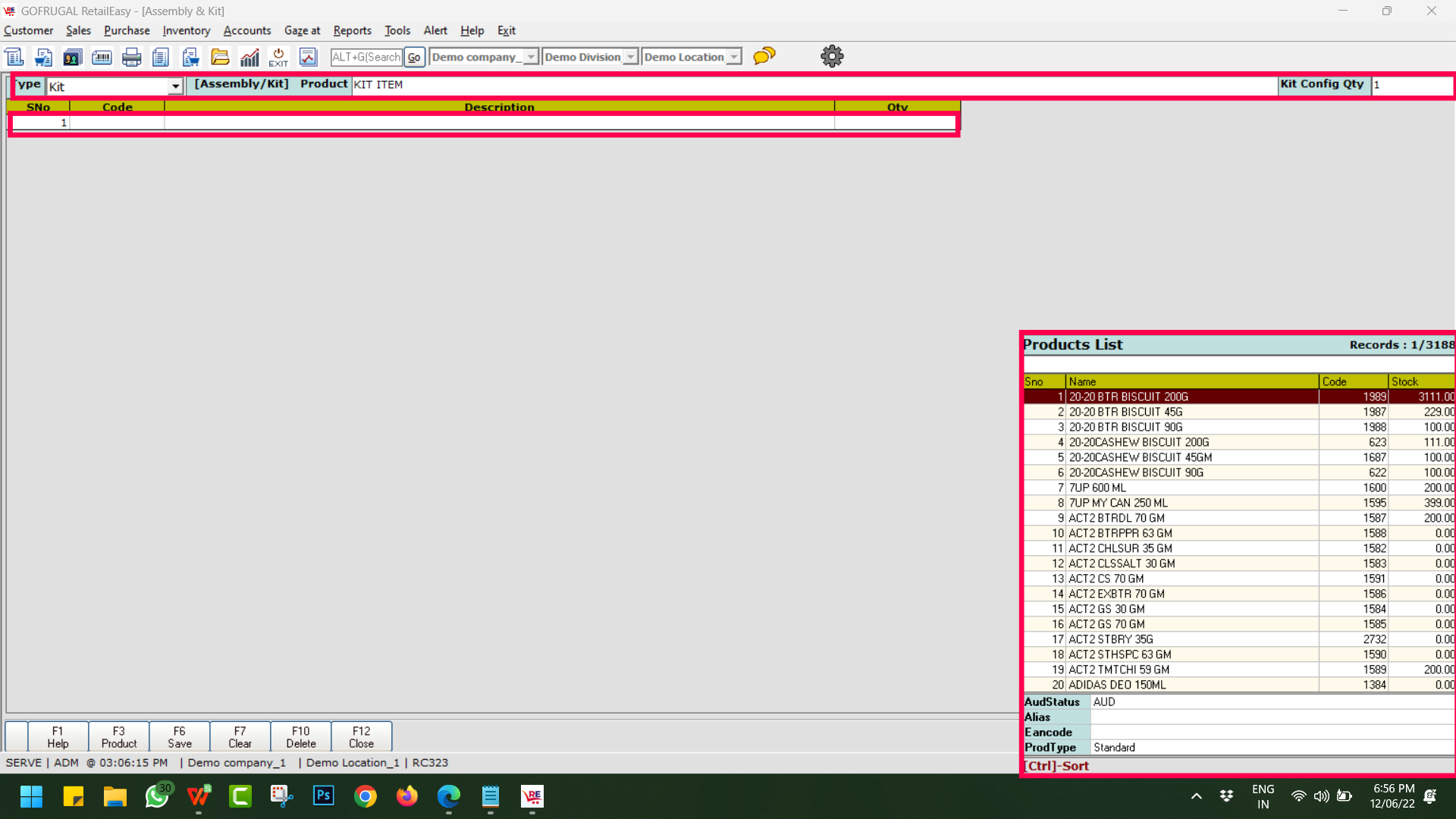The height and width of the screenshot is (819, 1456).
Task: Click the yellow chat bubbles icon
Action: [x=764, y=56]
